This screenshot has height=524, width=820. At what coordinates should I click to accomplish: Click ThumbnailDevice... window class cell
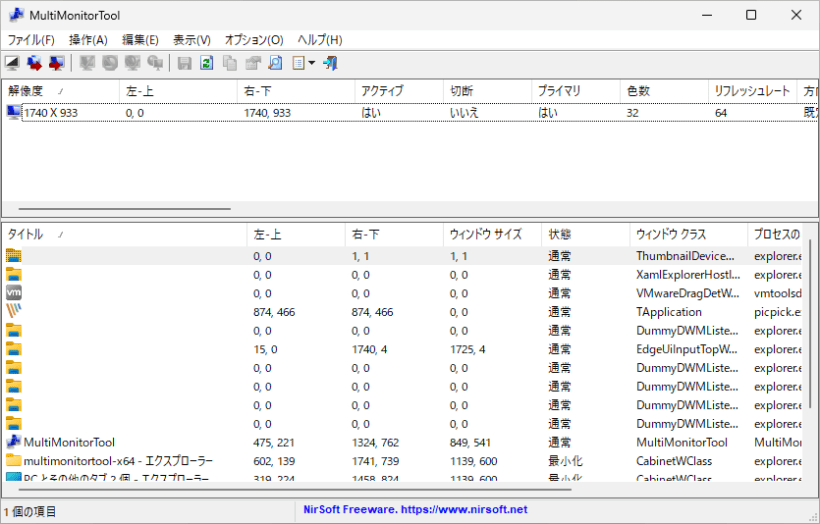click(685, 256)
